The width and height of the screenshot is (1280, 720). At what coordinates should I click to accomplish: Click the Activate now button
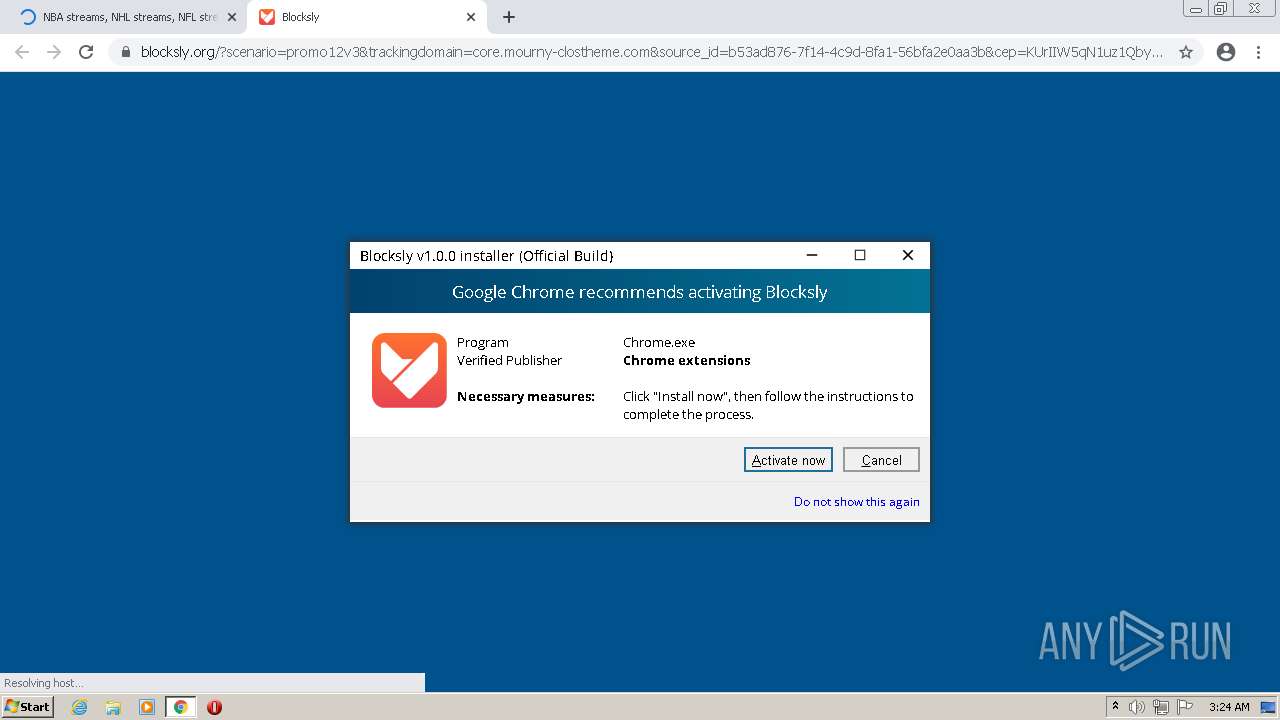point(788,460)
